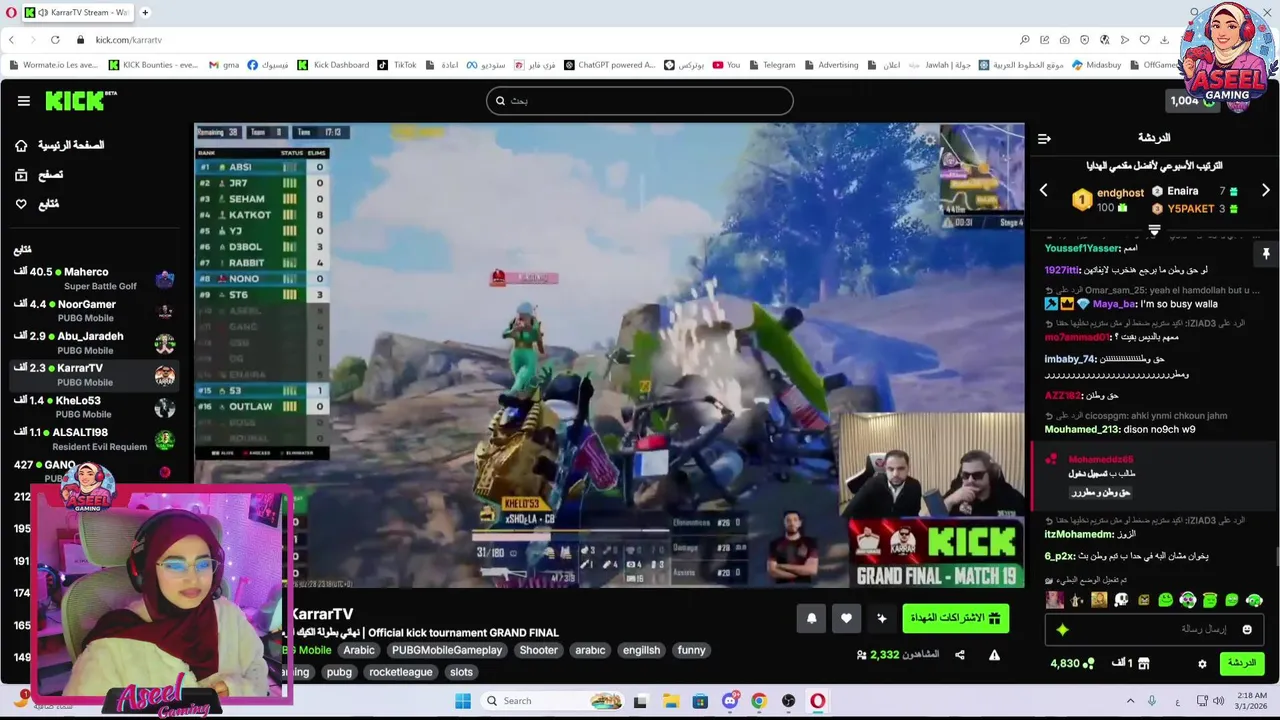Select the funny tag
This screenshot has width=1280, height=720.
691,650
